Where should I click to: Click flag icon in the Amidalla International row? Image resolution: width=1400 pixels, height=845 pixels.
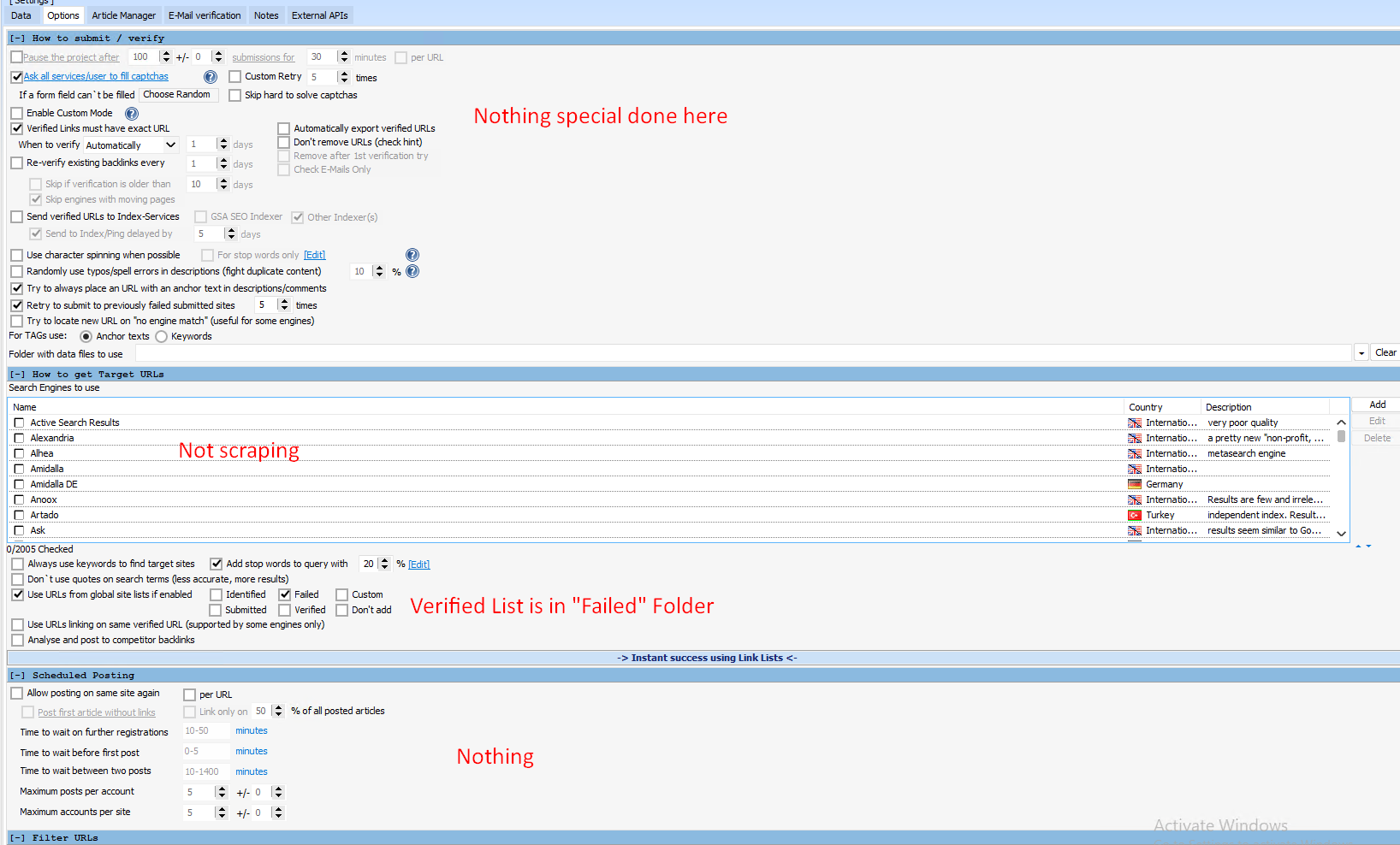pos(1135,470)
